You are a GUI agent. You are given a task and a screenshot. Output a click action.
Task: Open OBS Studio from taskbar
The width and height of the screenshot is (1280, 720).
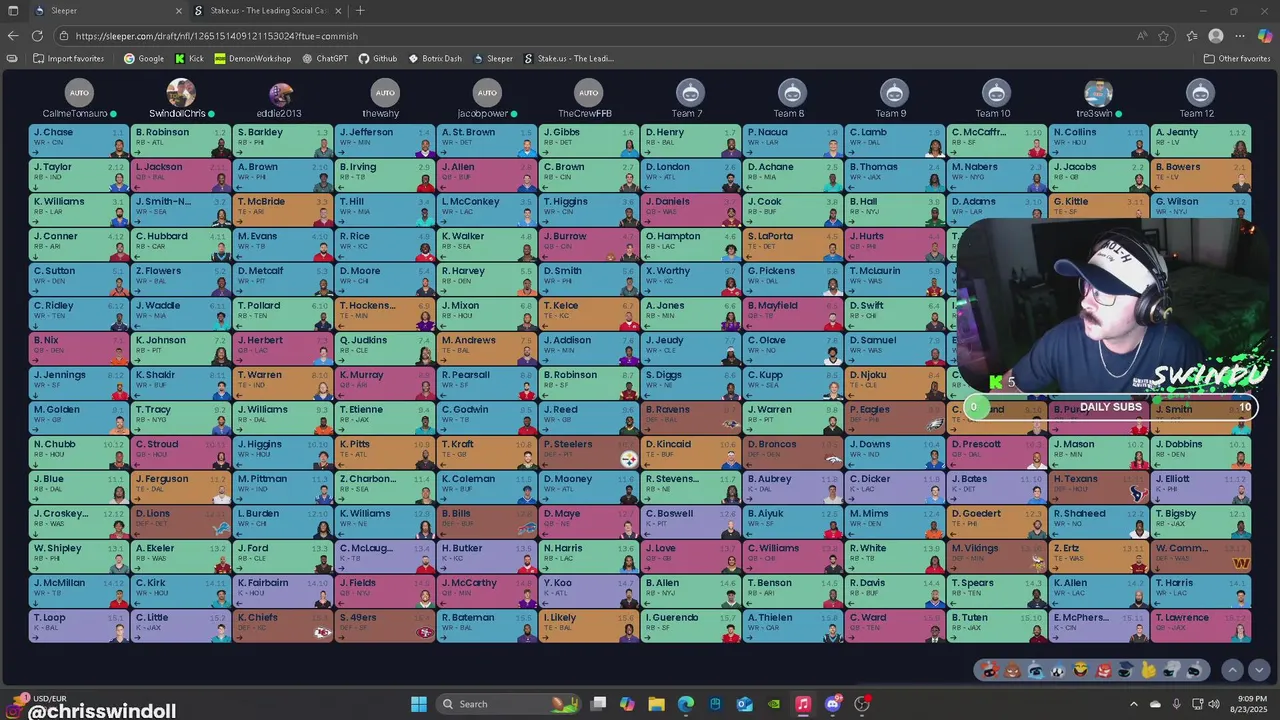(x=862, y=704)
